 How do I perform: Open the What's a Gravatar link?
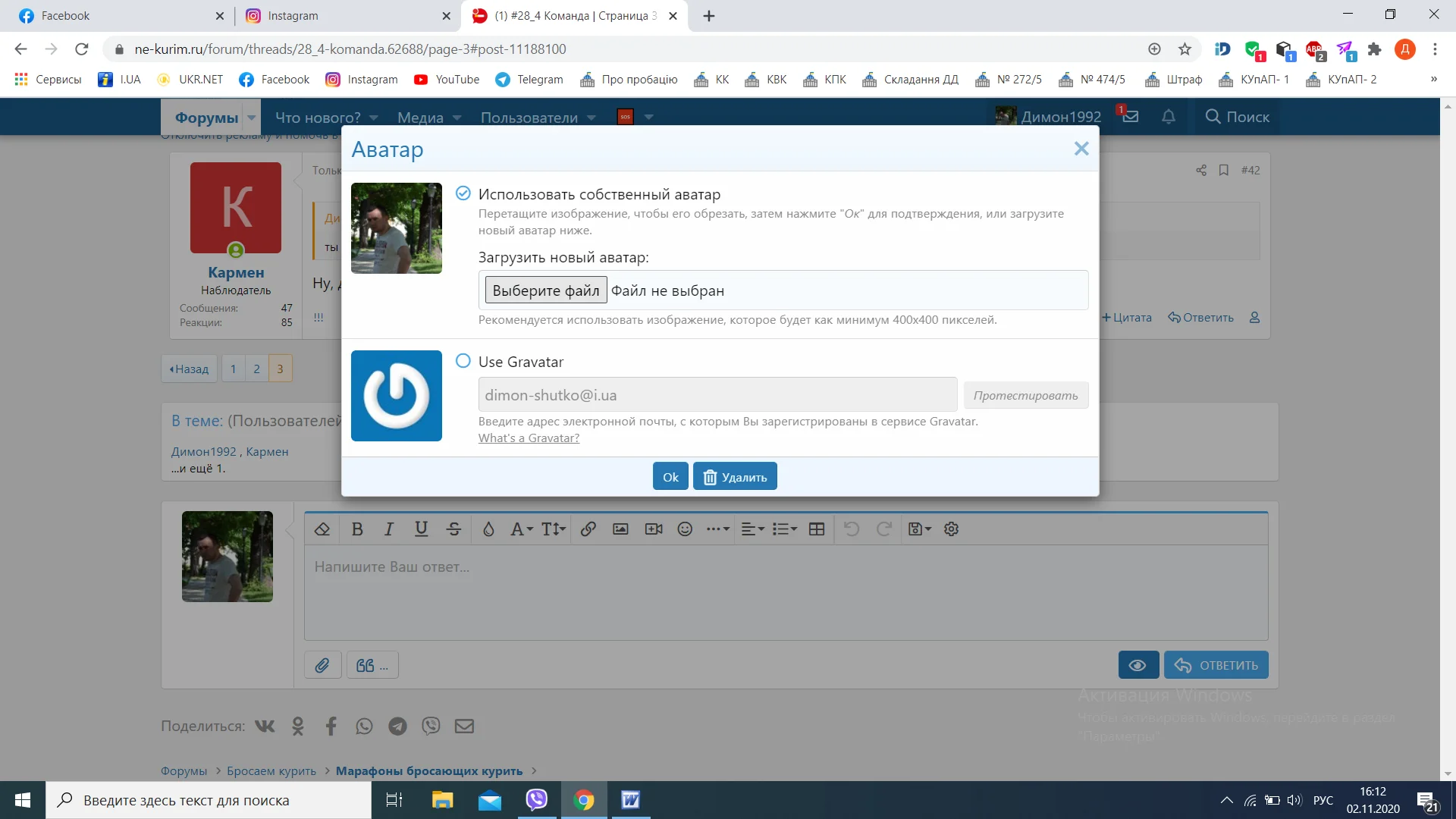coord(529,438)
